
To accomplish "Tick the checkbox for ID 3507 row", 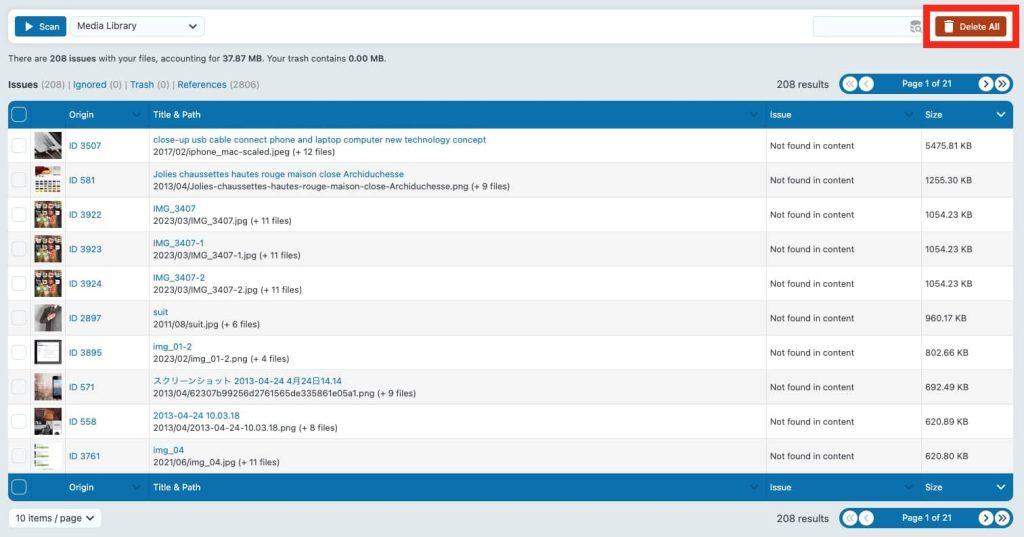I will [19, 146].
